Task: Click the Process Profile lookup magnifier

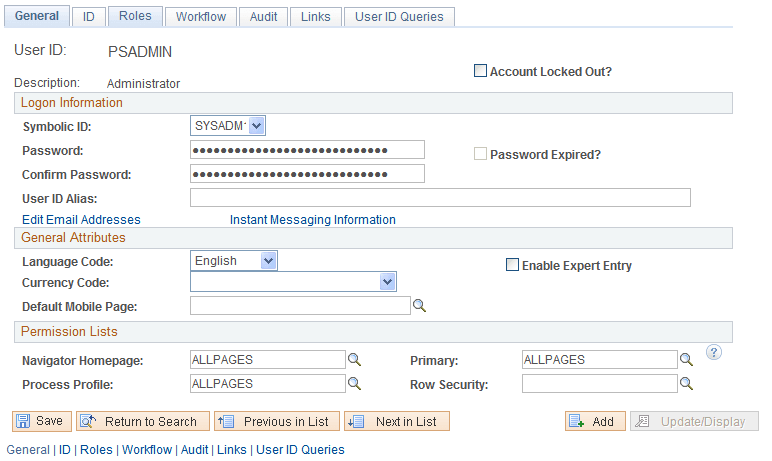Action: coord(354,384)
